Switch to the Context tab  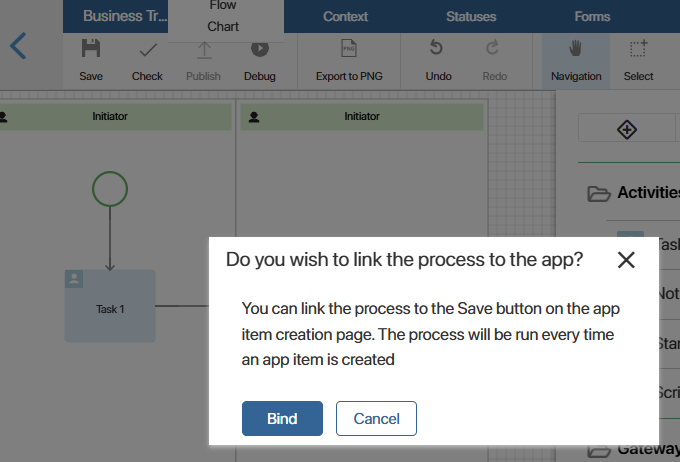pos(345,16)
